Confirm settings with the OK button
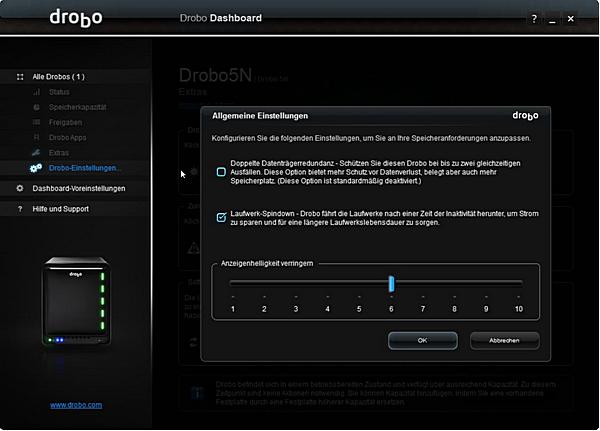 (x=422, y=340)
